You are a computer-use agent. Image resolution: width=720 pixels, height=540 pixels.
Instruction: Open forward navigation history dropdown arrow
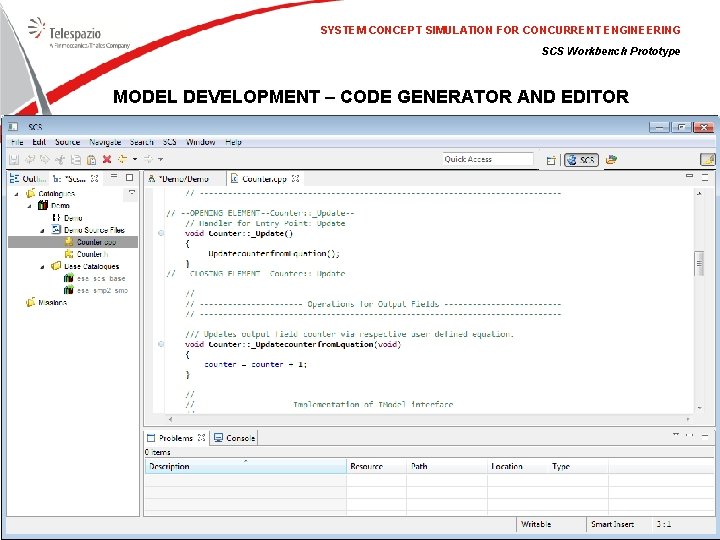click(161, 159)
